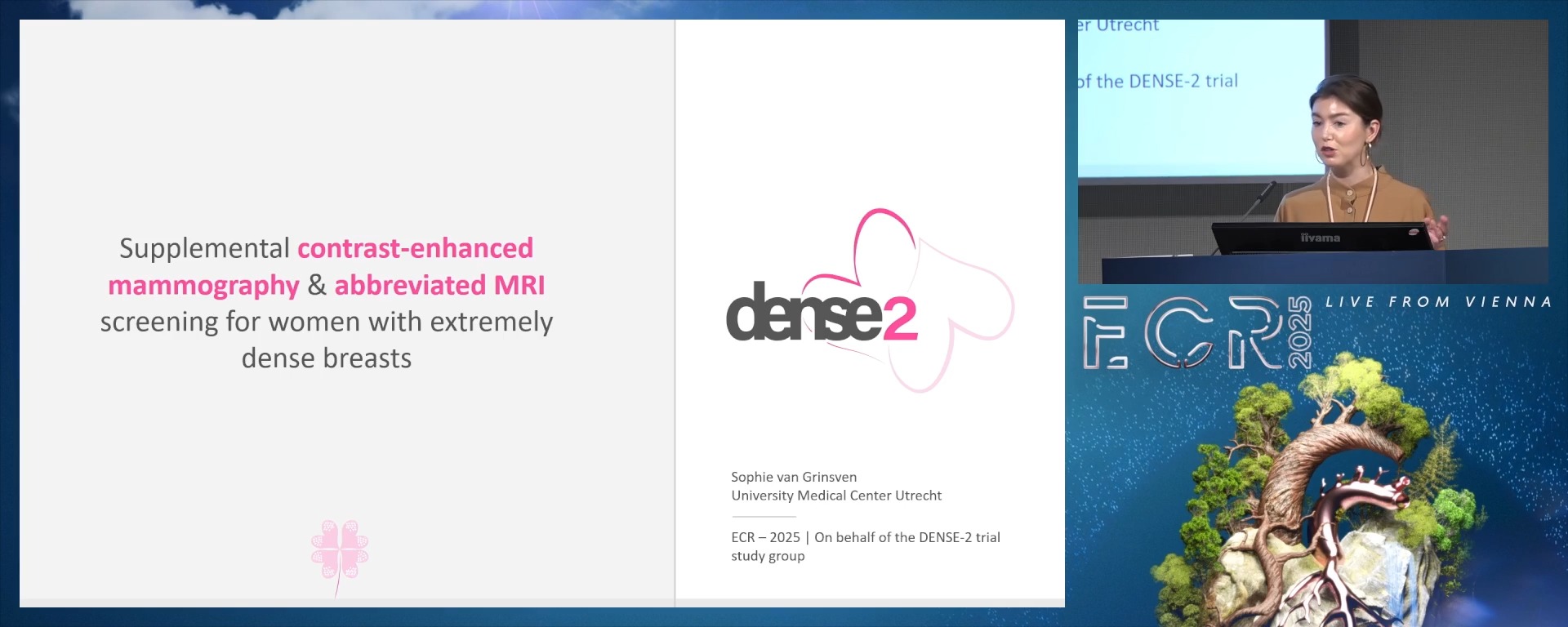This screenshot has width=1568, height=627.
Task: Click the 'iiyama' monitor in video
Action: (1321, 238)
